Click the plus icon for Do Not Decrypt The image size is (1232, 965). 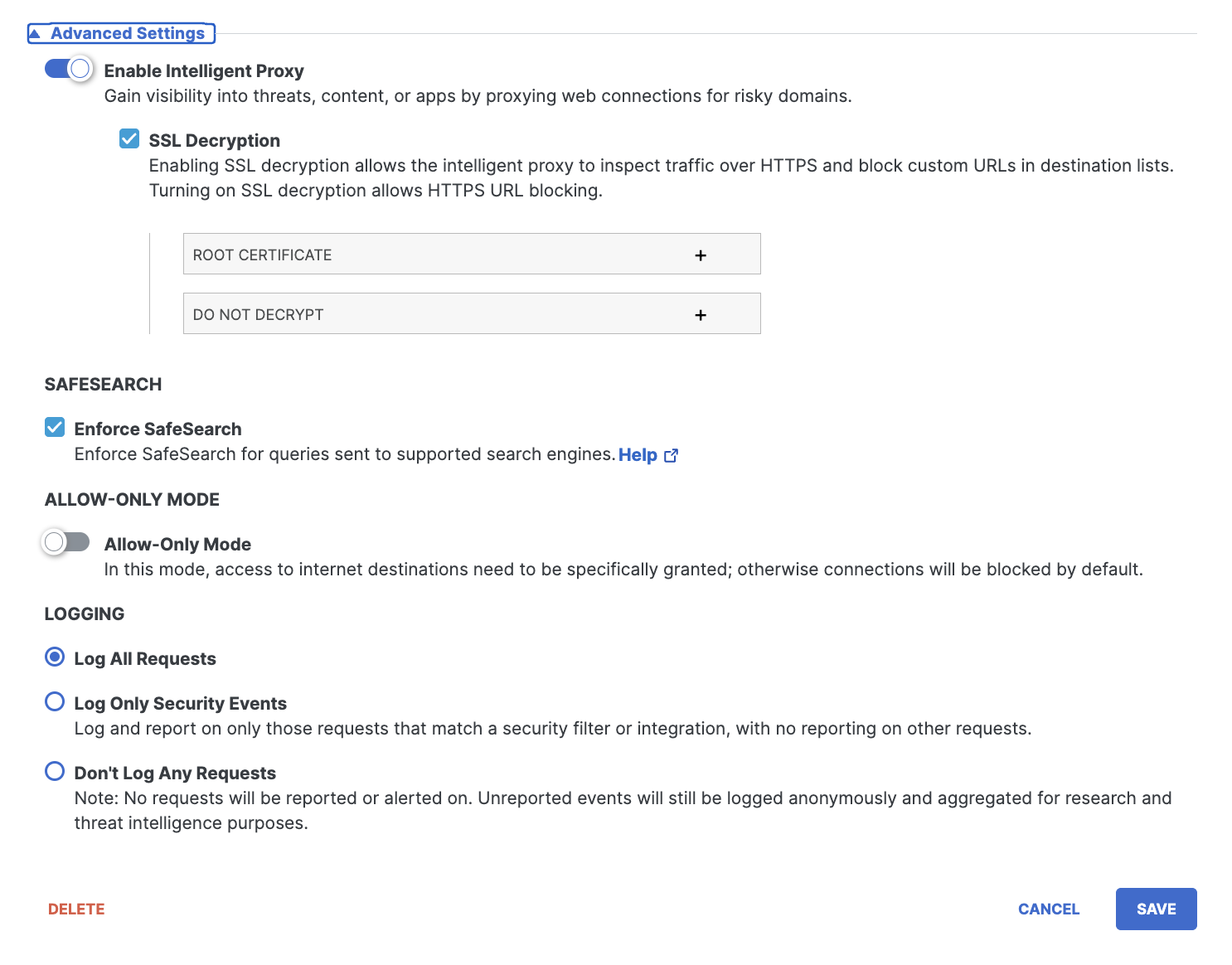point(701,315)
